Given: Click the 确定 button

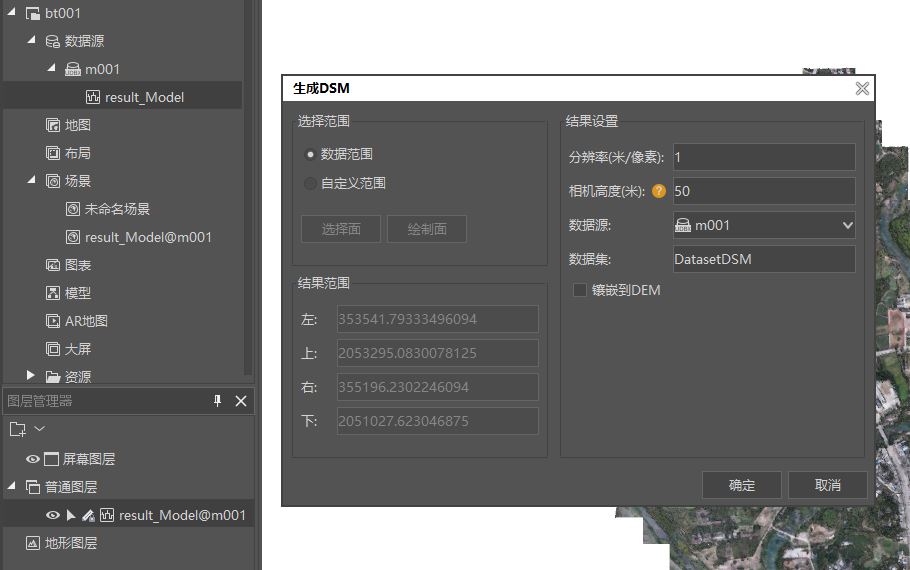Looking at the screenshot, I should tap(742, 485).
